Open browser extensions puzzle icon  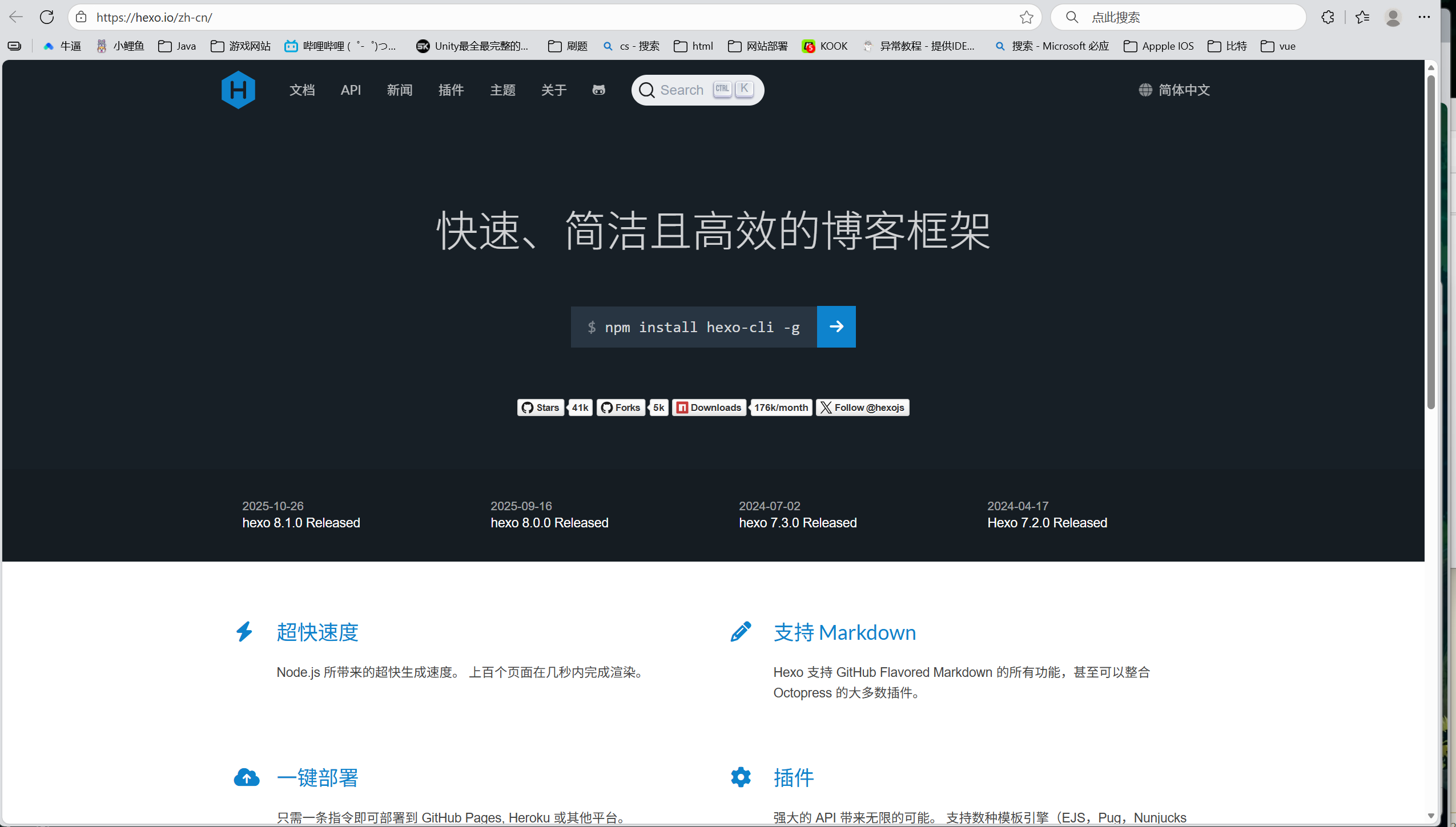click(x=1328, y=17)
